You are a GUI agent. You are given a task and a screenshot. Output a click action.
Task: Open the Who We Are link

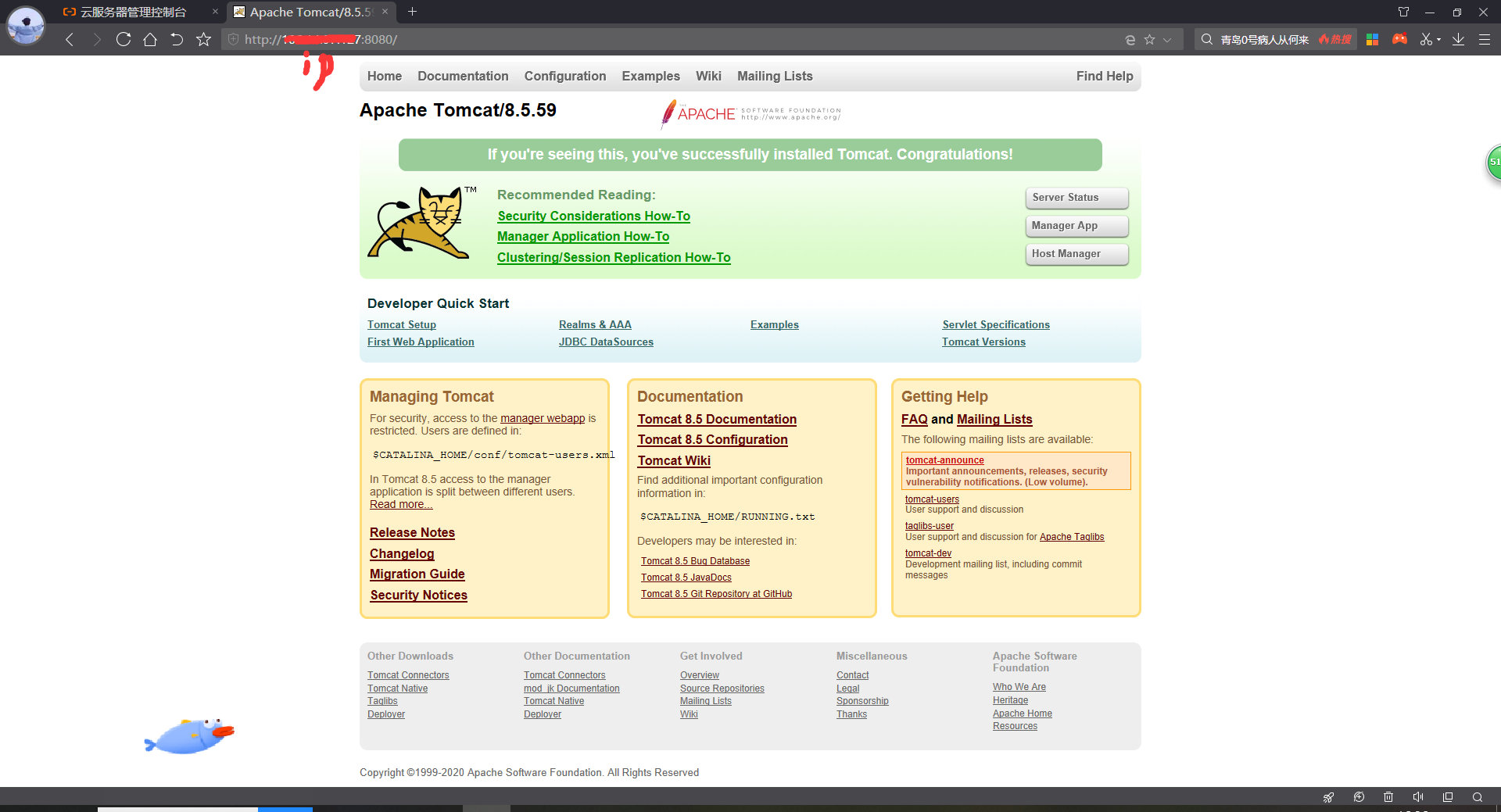click(x=1019, y=687)
